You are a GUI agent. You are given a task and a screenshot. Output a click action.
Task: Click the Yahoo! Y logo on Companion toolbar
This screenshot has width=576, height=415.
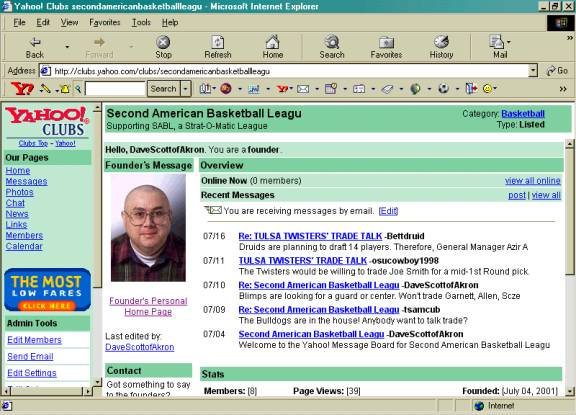22,89
